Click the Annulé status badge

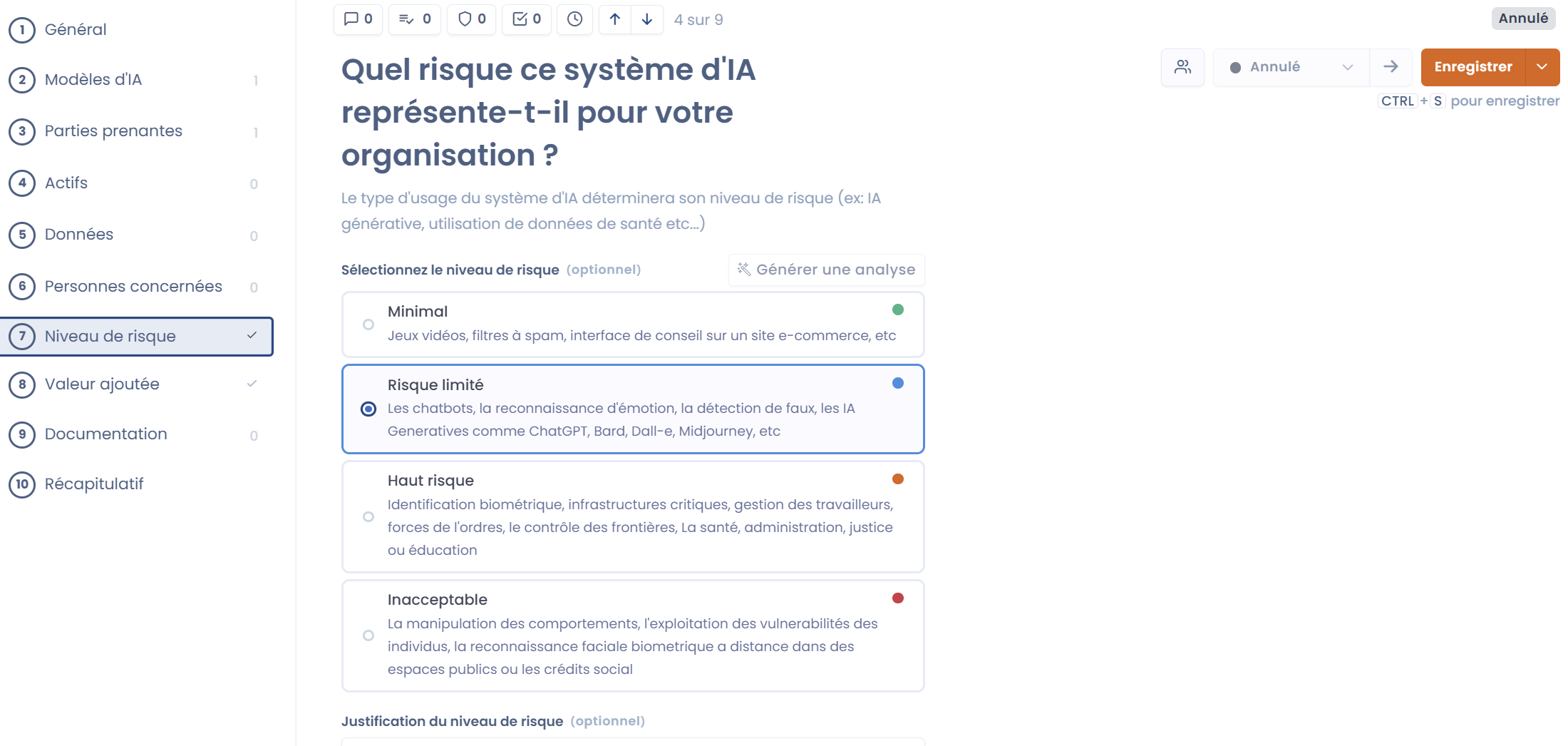click(1523, 19)
